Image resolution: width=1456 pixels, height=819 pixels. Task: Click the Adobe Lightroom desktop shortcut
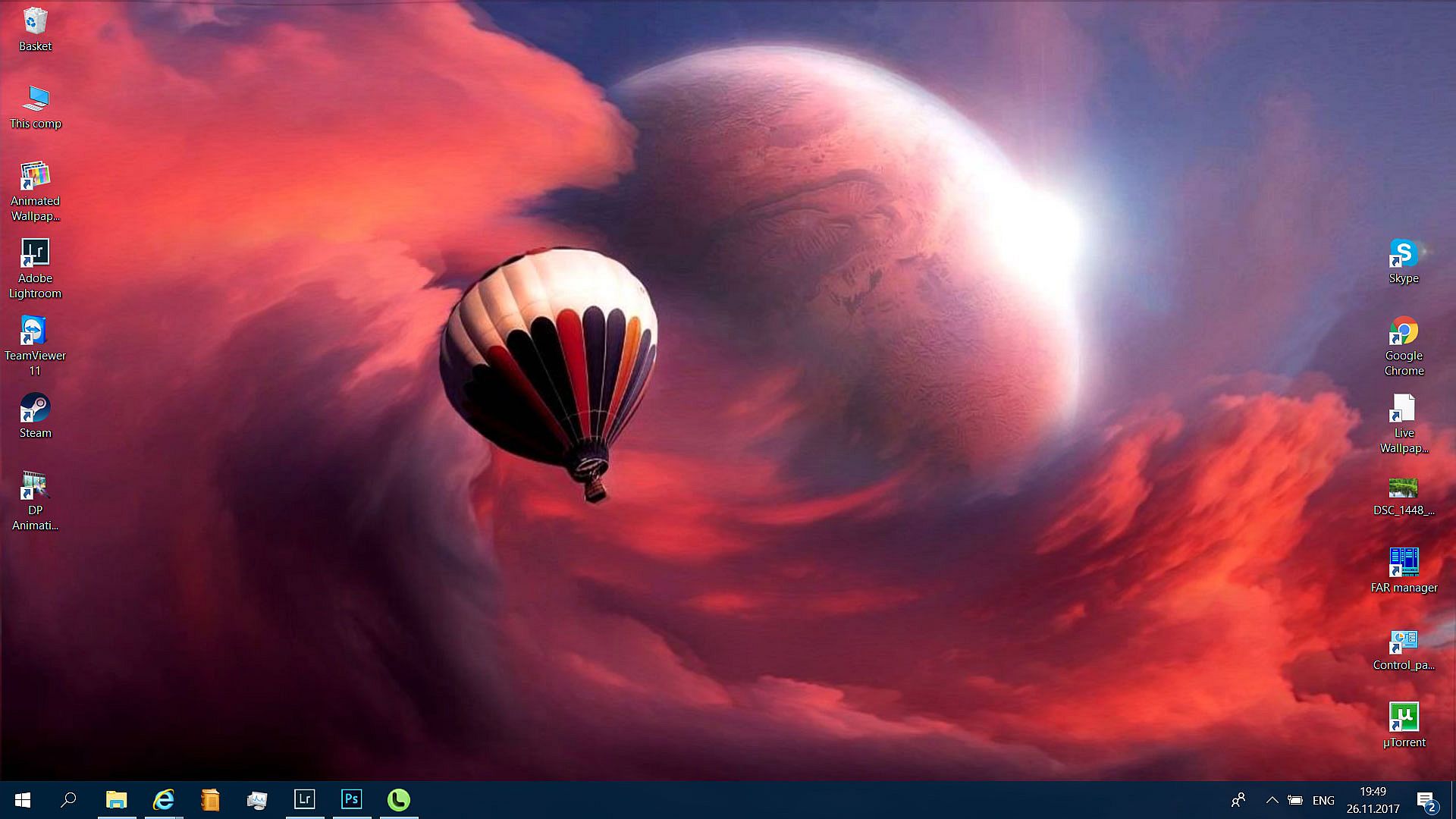pos(35,253)
